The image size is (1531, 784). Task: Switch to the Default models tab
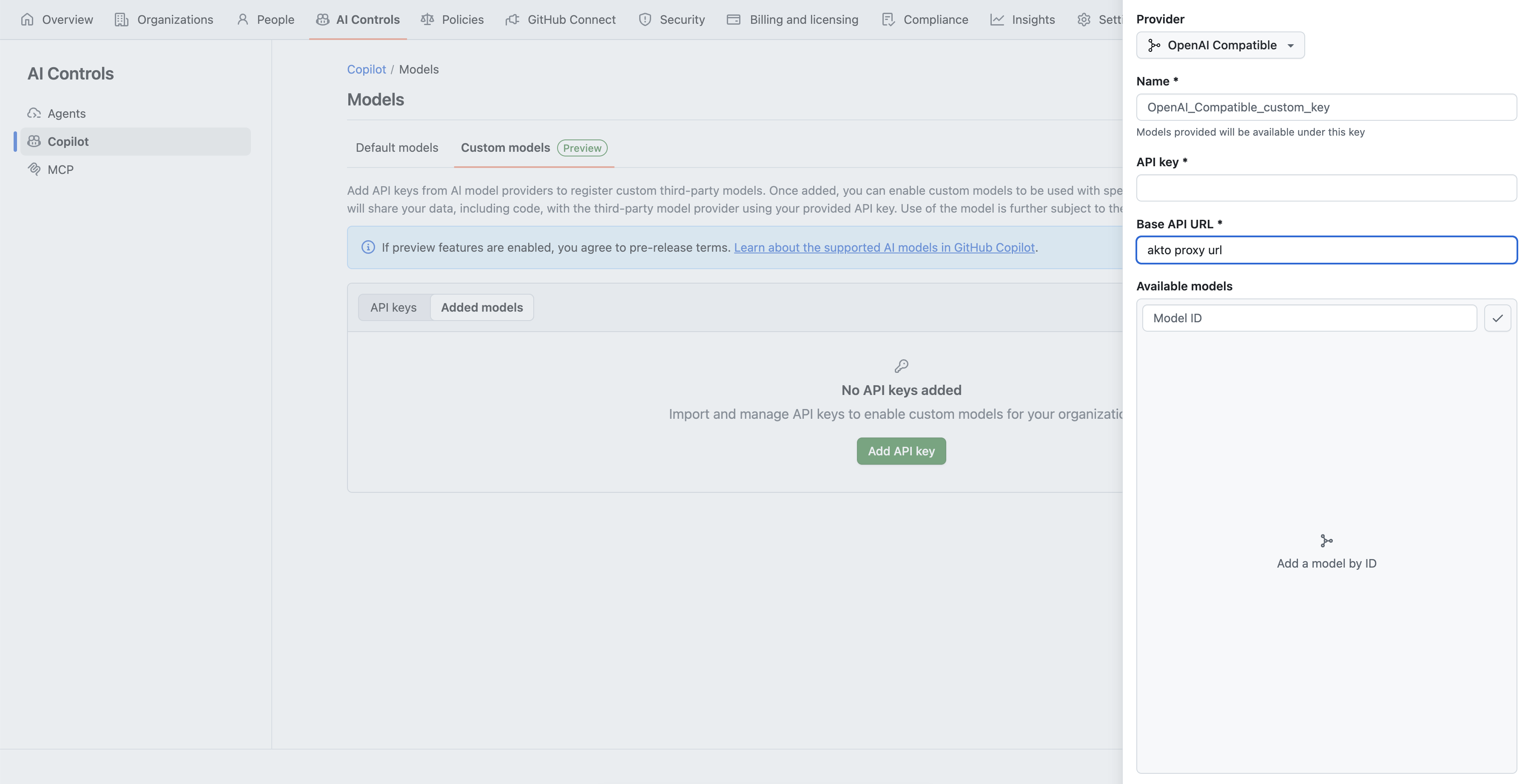(x=396, y=148)
